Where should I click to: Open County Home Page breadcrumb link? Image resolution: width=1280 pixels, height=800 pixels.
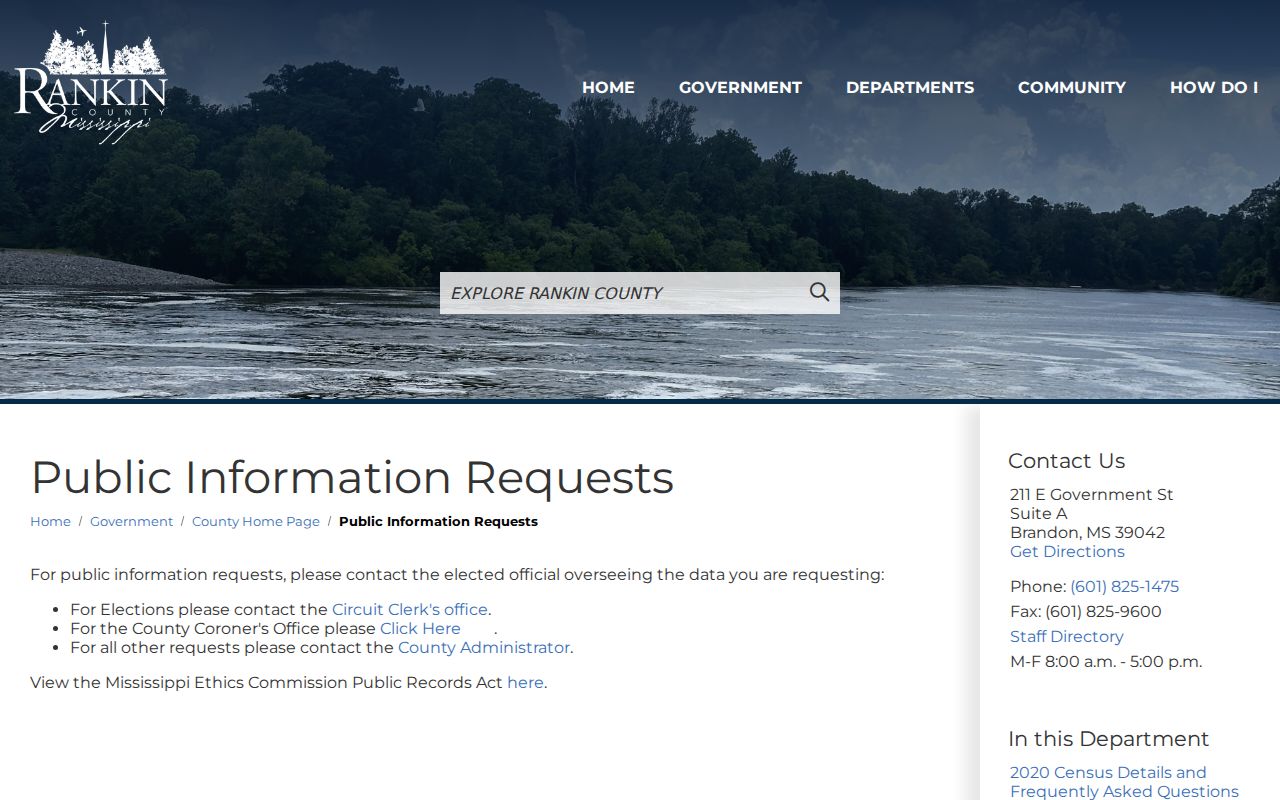(256, 521)
